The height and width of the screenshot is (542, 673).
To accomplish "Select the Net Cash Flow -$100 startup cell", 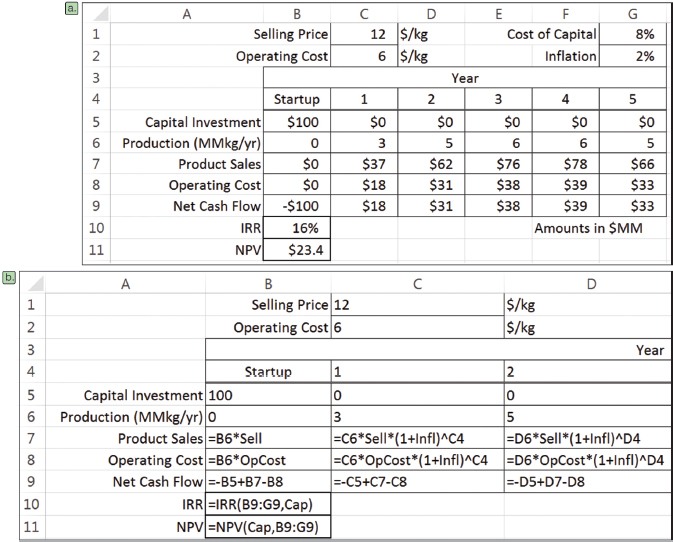I will pos(297,206).
